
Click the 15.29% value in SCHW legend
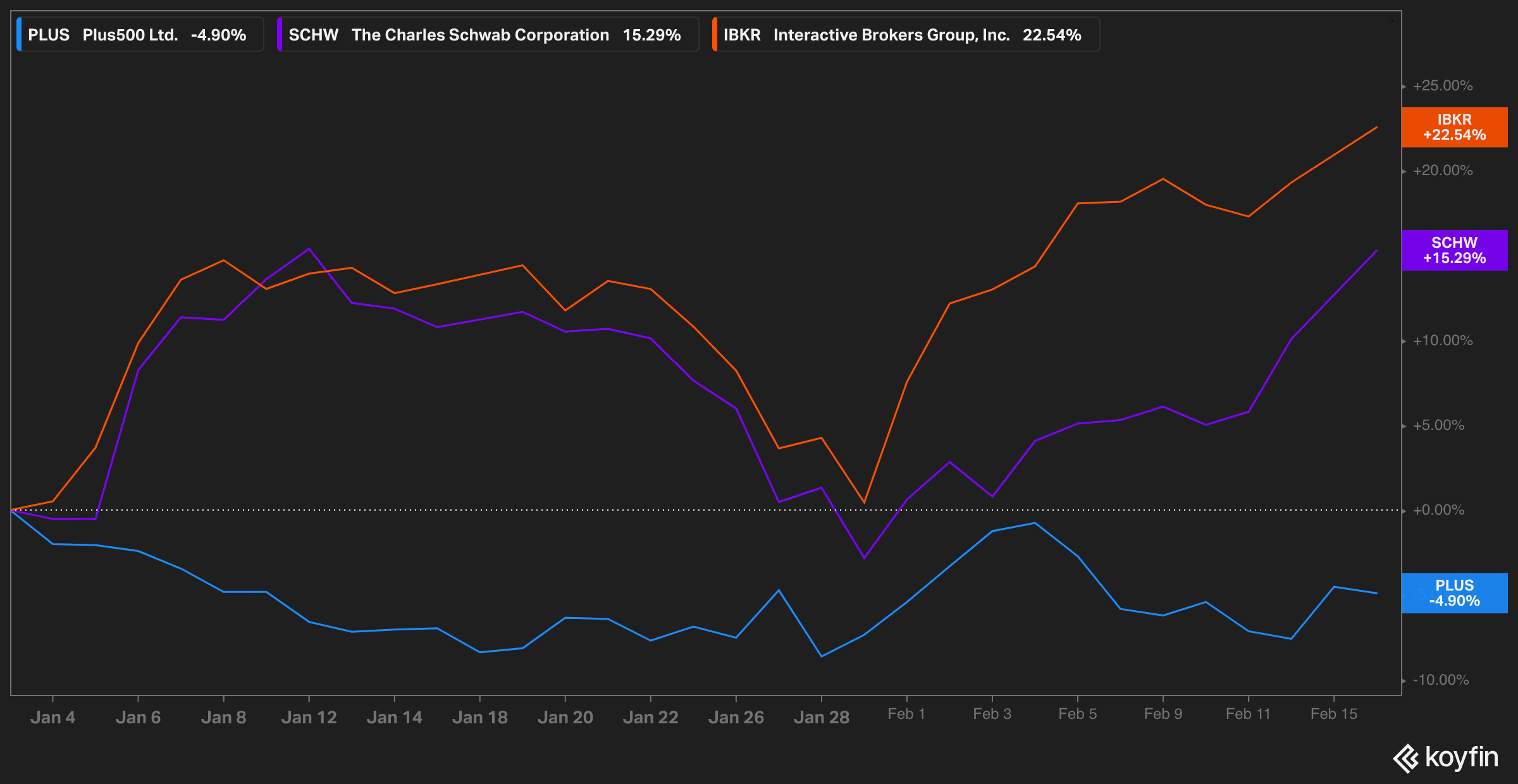point(652,35)
